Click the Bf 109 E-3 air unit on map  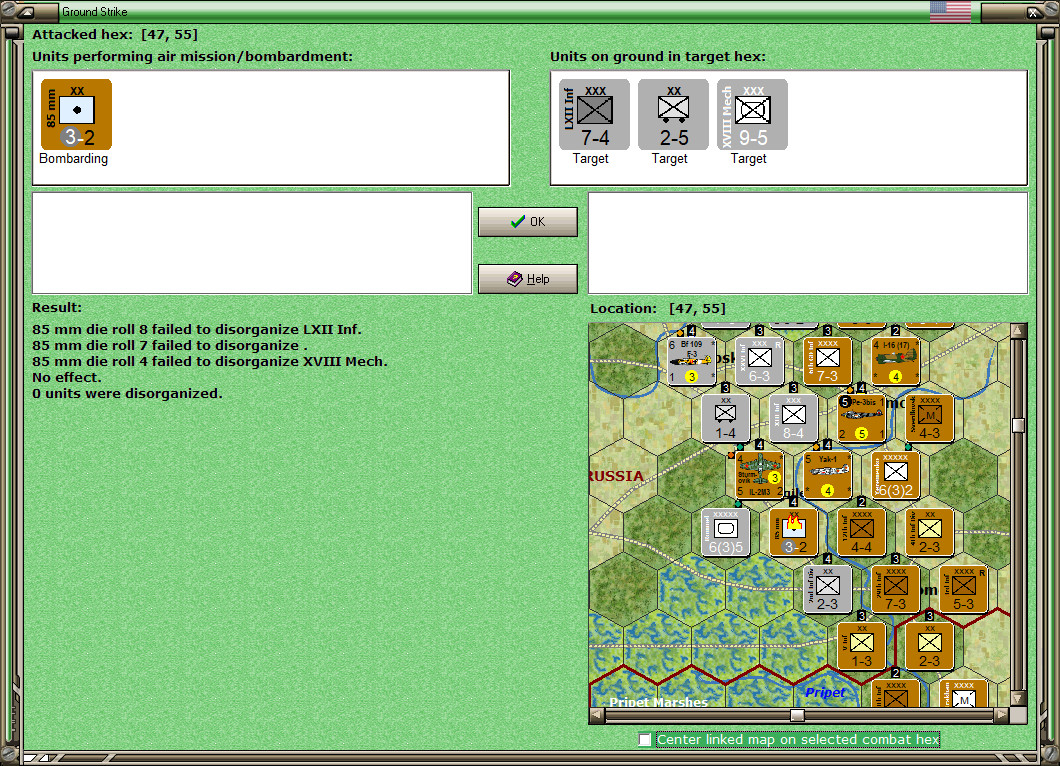point(692,361)
